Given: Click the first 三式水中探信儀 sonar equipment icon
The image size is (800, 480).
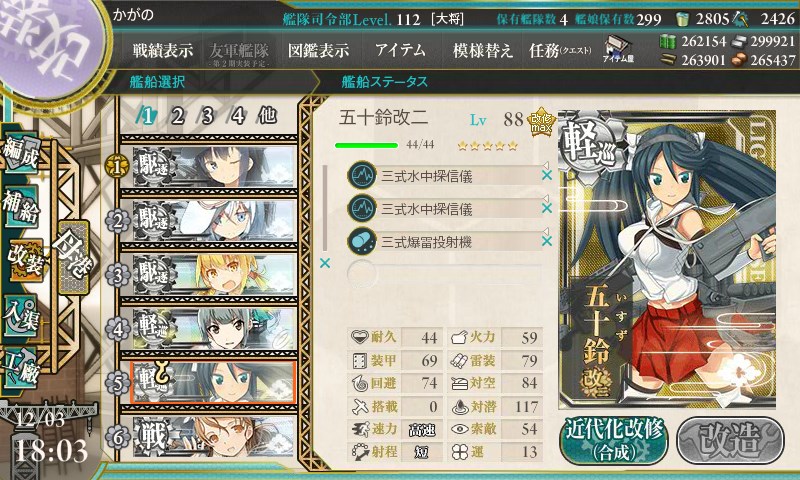Looking at the screenshot, I should [362, 175].
